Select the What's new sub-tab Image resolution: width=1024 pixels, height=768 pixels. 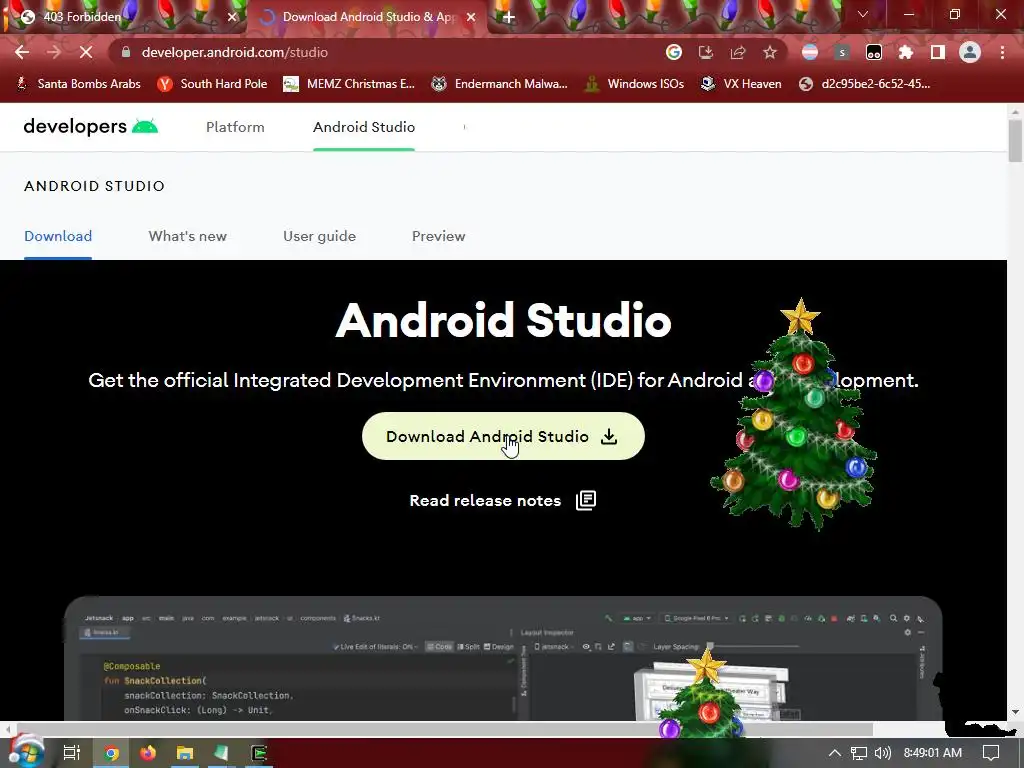[187, 236]
